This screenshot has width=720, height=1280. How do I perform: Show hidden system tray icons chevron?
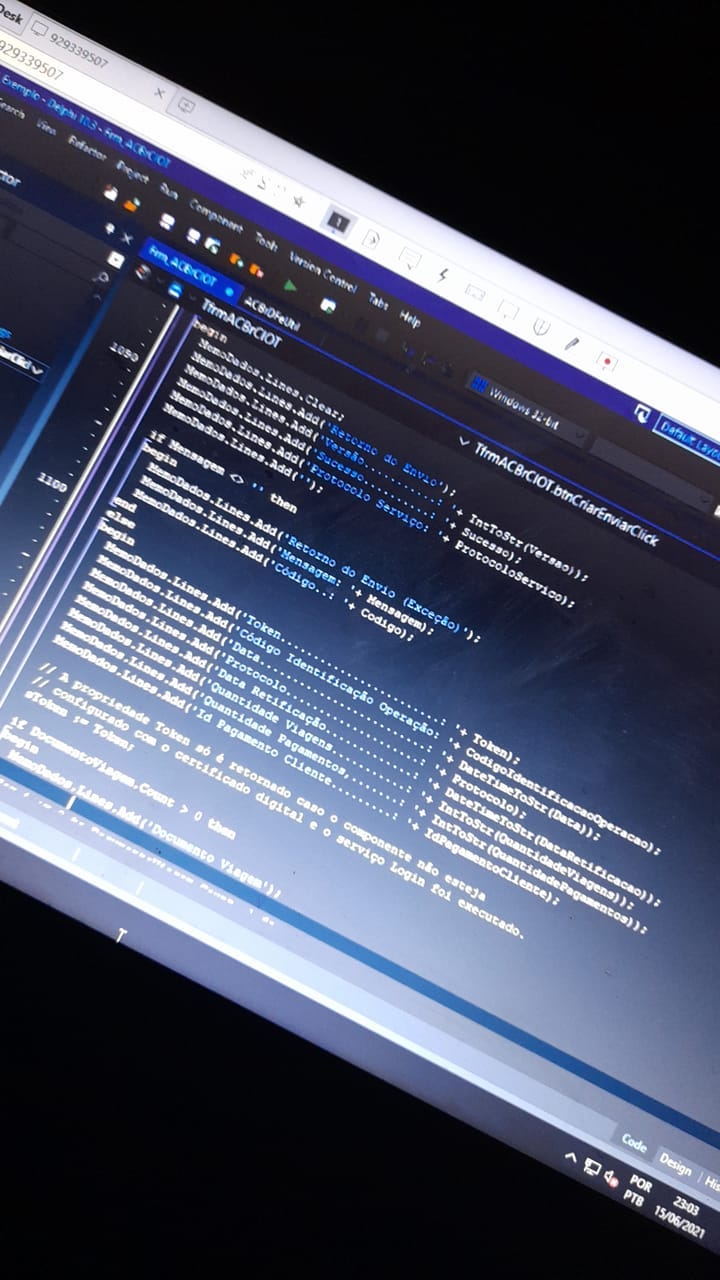(571, 1158)
